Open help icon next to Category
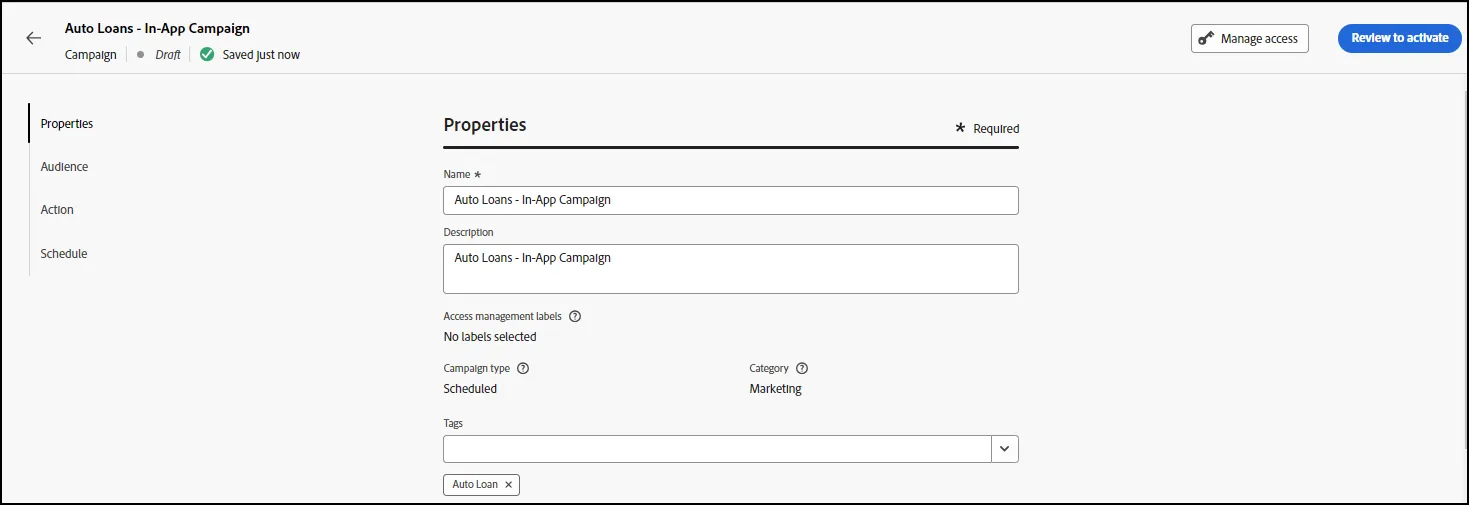 802,368
